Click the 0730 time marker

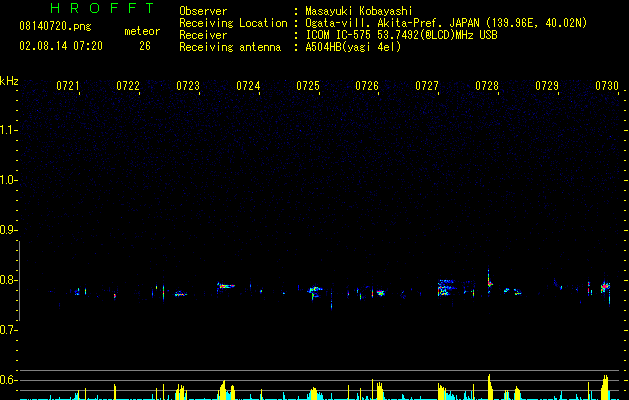coord(607,86)
